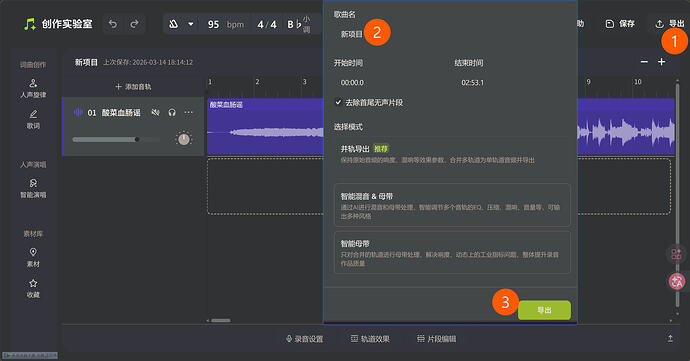Screen dimensions: 690x361
Task: Click bar 10 on the timeline ruler
Action: tap(637, 82)
